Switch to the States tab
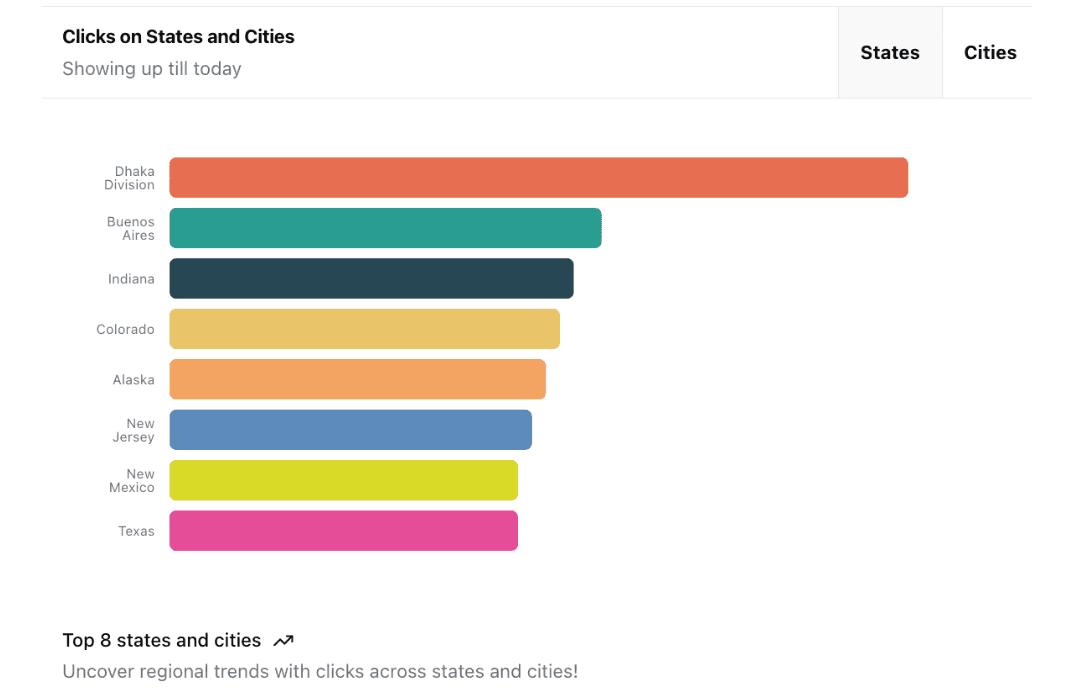This screenshot has width=1075, height=688. (890, 53)
